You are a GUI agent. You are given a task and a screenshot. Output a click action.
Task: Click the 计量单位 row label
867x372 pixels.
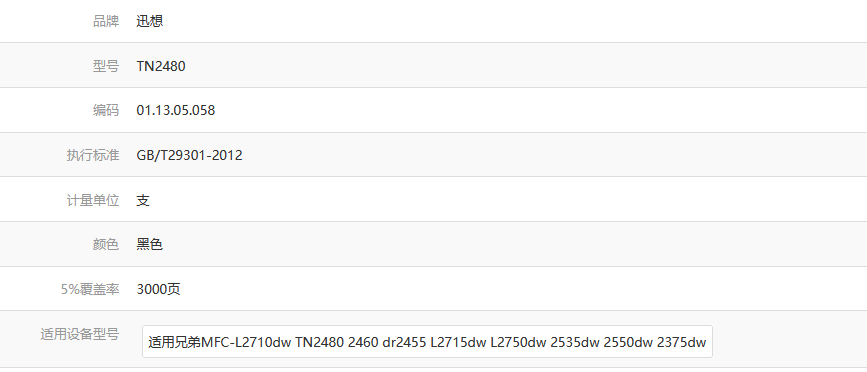coord(93,200)
